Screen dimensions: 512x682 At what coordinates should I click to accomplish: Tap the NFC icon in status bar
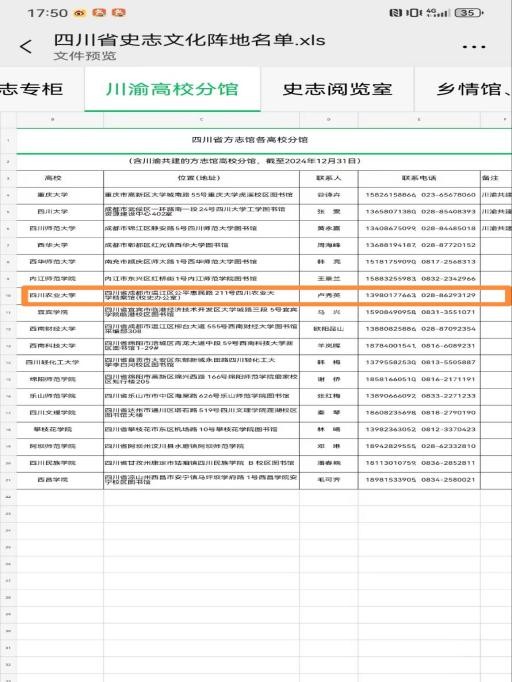395,13
